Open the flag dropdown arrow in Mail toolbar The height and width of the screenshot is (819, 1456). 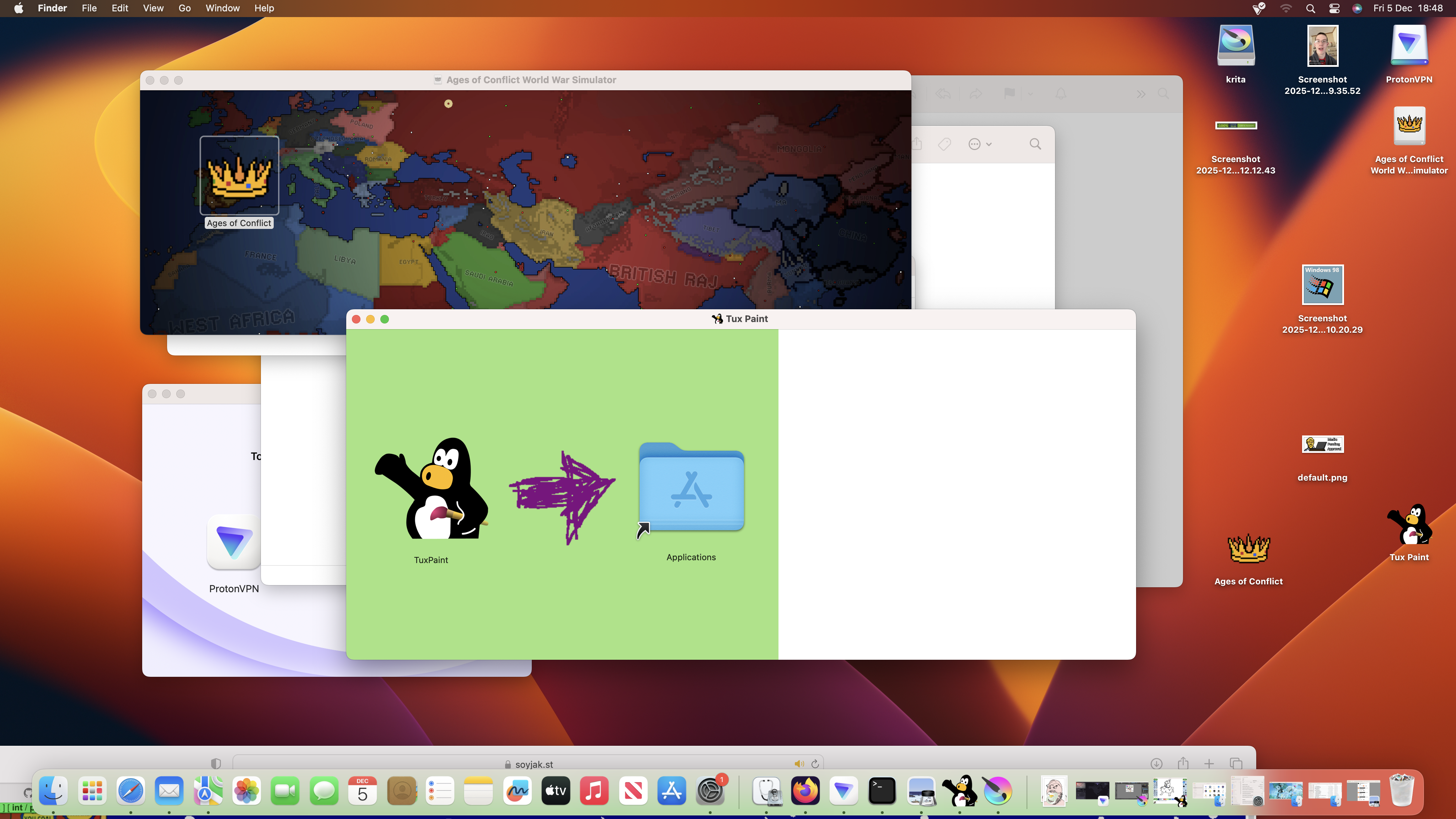point(1030,94)
